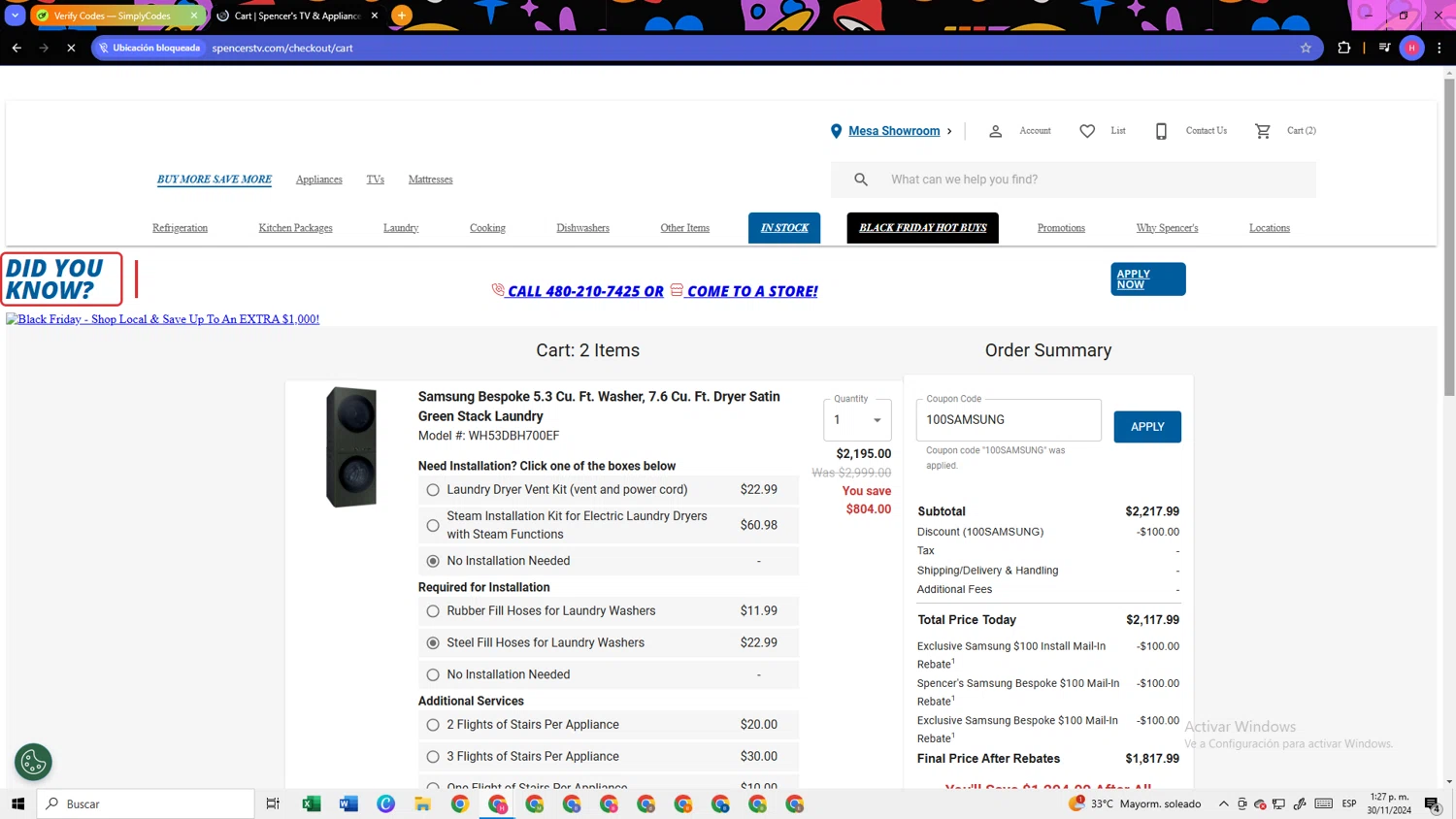Screen dimensions: 1456x819
Task: Open the Laundry menu
Action: [x=401, y=228]
